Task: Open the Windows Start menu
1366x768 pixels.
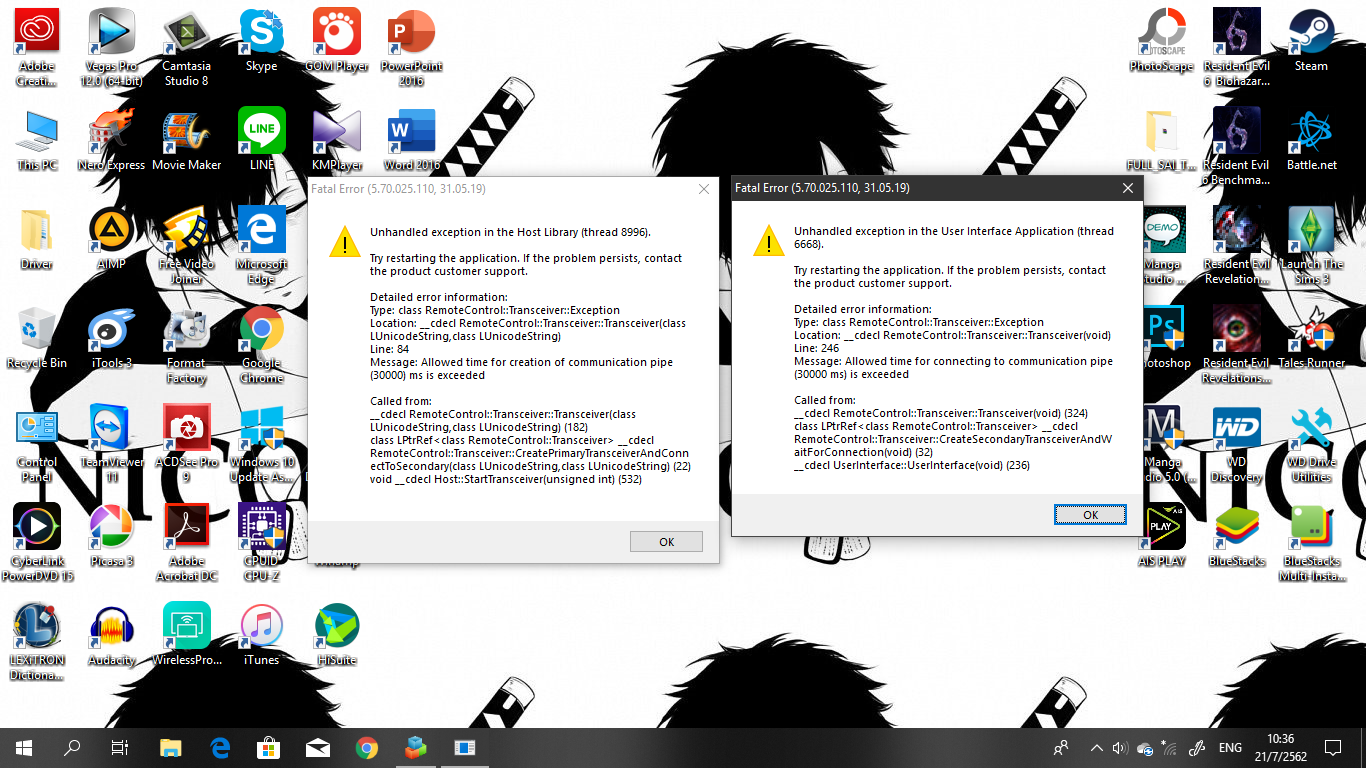Action: coord(24,747)
